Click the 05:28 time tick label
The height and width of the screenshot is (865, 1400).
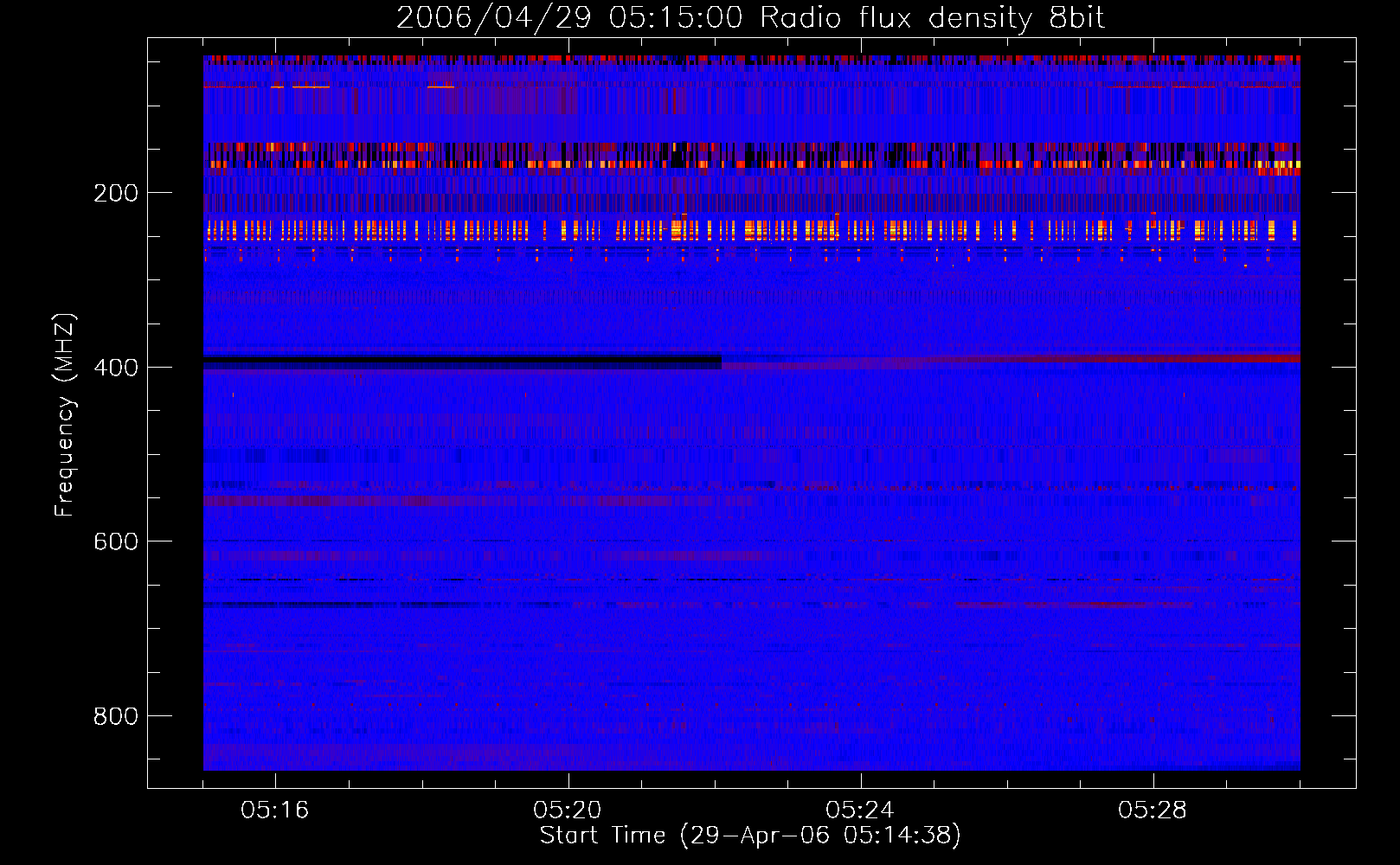coord(1153,811)
